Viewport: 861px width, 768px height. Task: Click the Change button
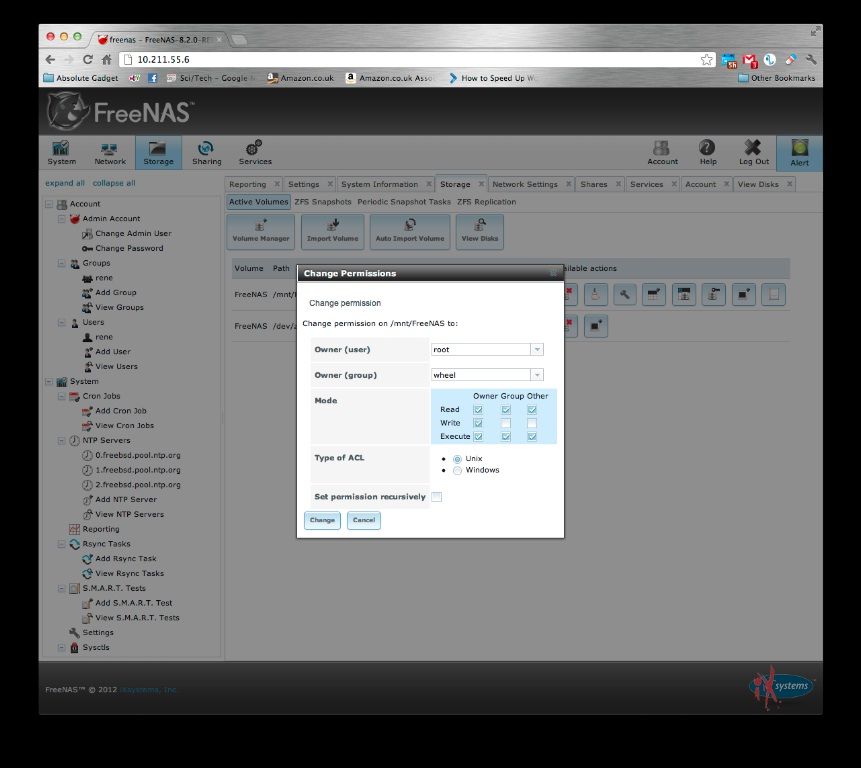(322, 520)
